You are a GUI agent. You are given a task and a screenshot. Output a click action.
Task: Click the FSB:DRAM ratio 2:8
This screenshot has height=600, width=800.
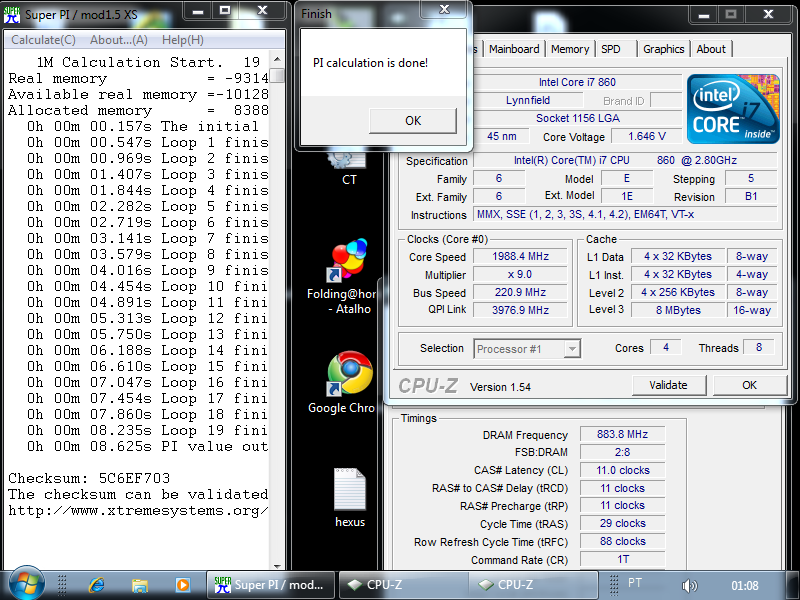coord(622,452)
